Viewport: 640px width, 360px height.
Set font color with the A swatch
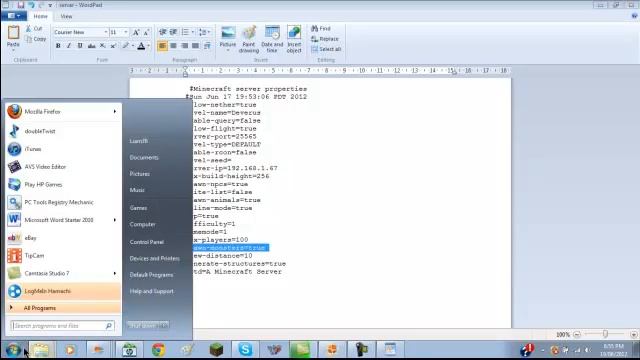pyautogui.click(x=141, y=46)
